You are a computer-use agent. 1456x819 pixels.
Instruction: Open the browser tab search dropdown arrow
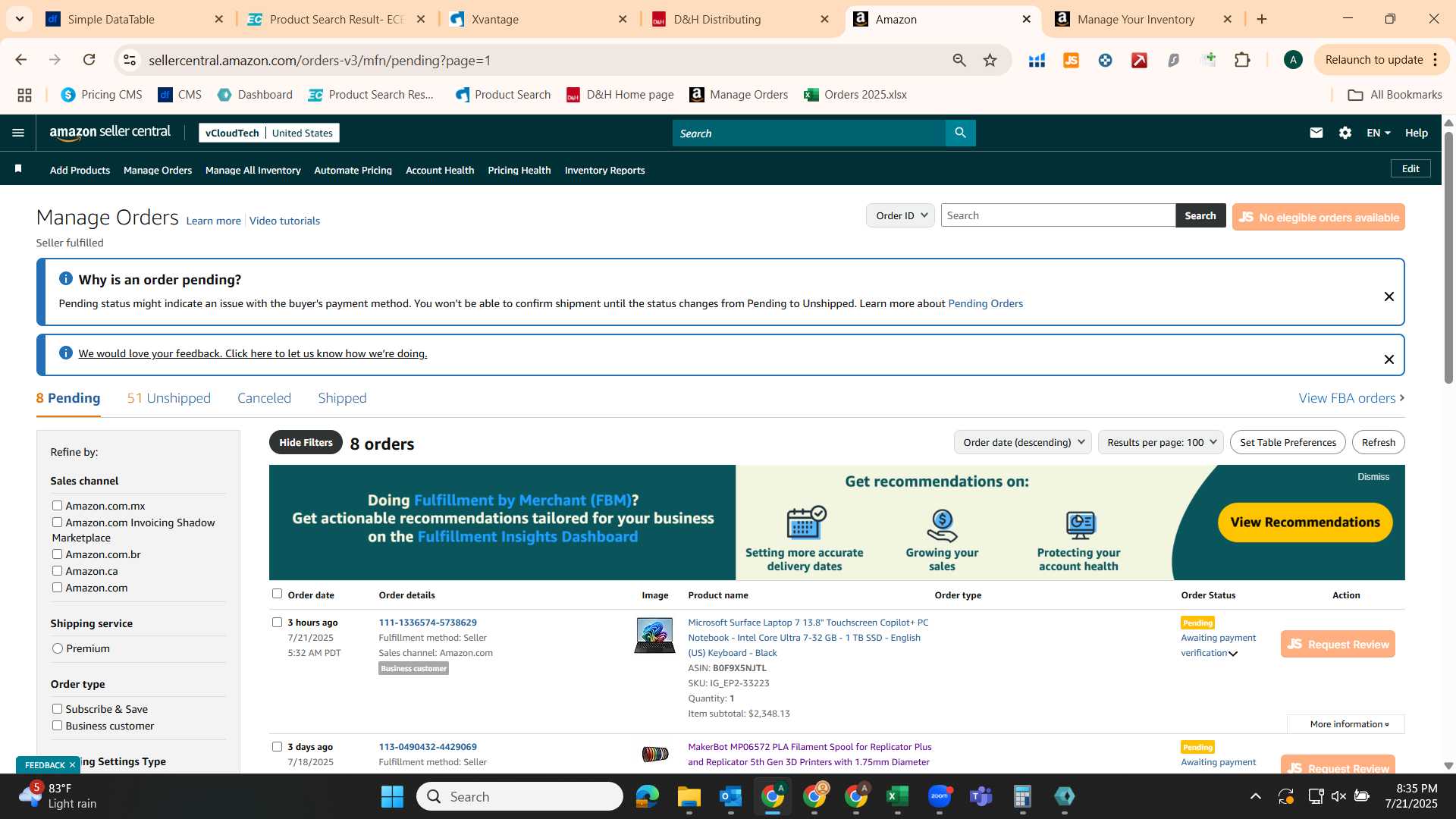click(x=19, y=19)
